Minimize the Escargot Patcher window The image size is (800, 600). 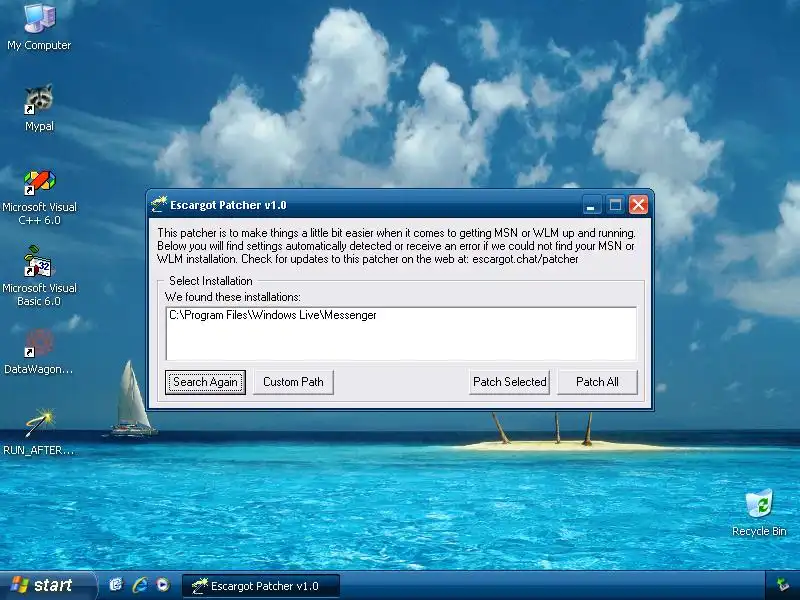591,205
